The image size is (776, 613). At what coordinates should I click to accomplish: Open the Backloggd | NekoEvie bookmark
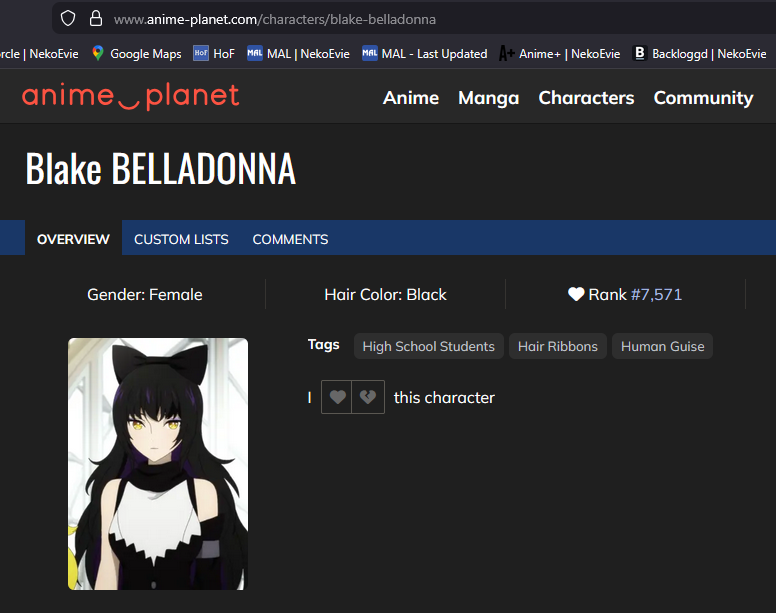699,53
